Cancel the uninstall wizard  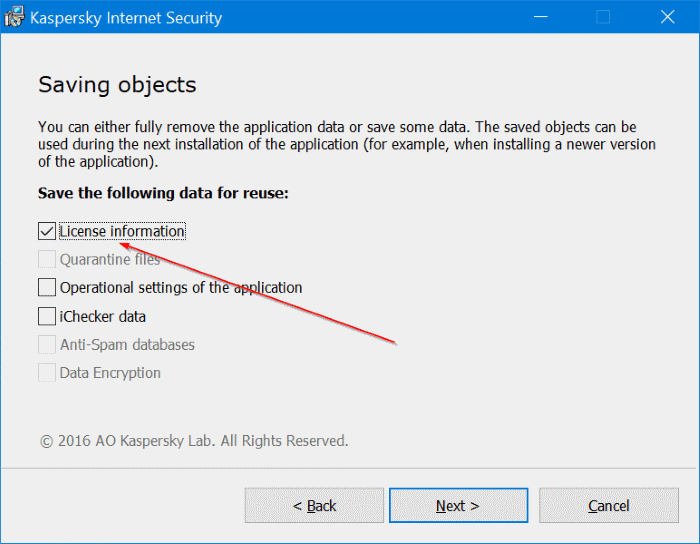(608, 505)
